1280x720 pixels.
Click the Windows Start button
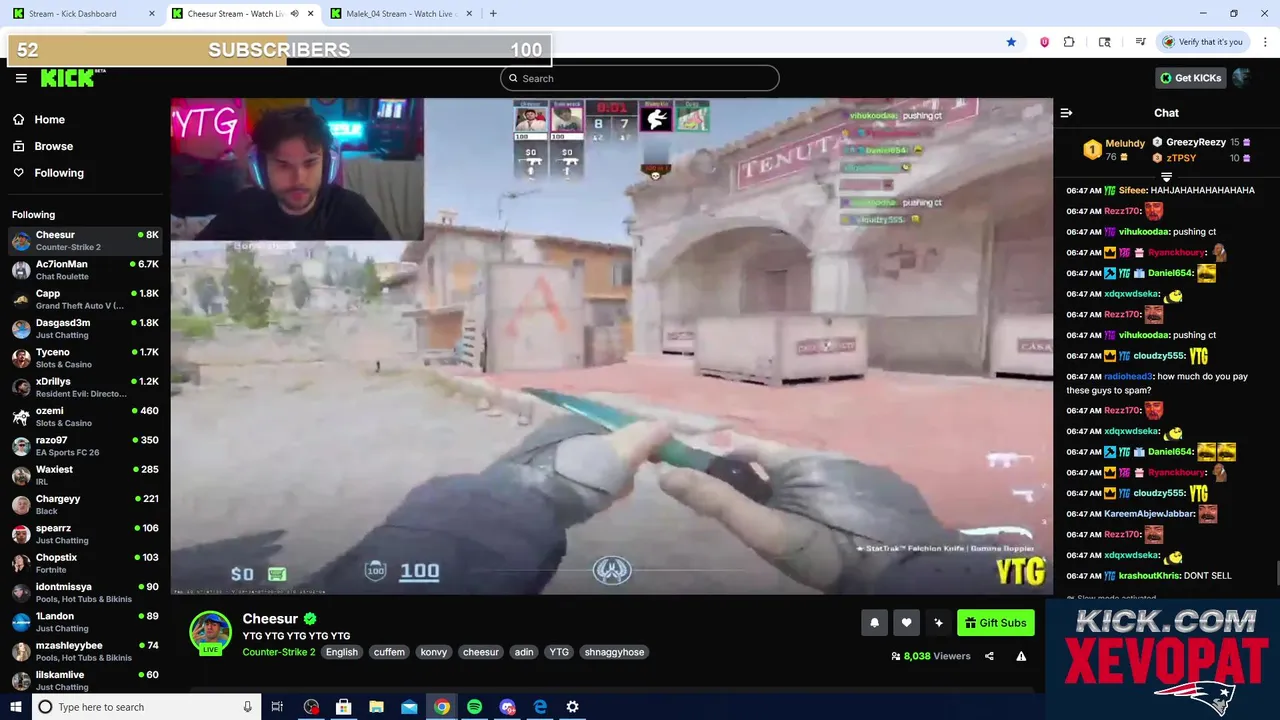tap(15, 707)
